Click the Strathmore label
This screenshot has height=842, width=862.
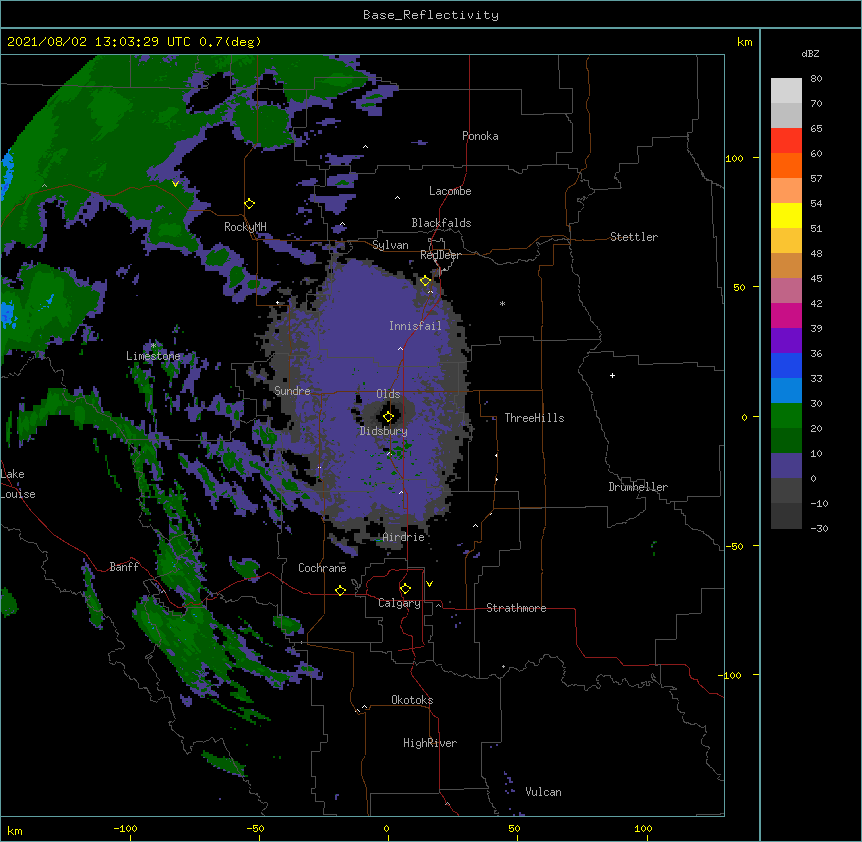click(516, 608)
